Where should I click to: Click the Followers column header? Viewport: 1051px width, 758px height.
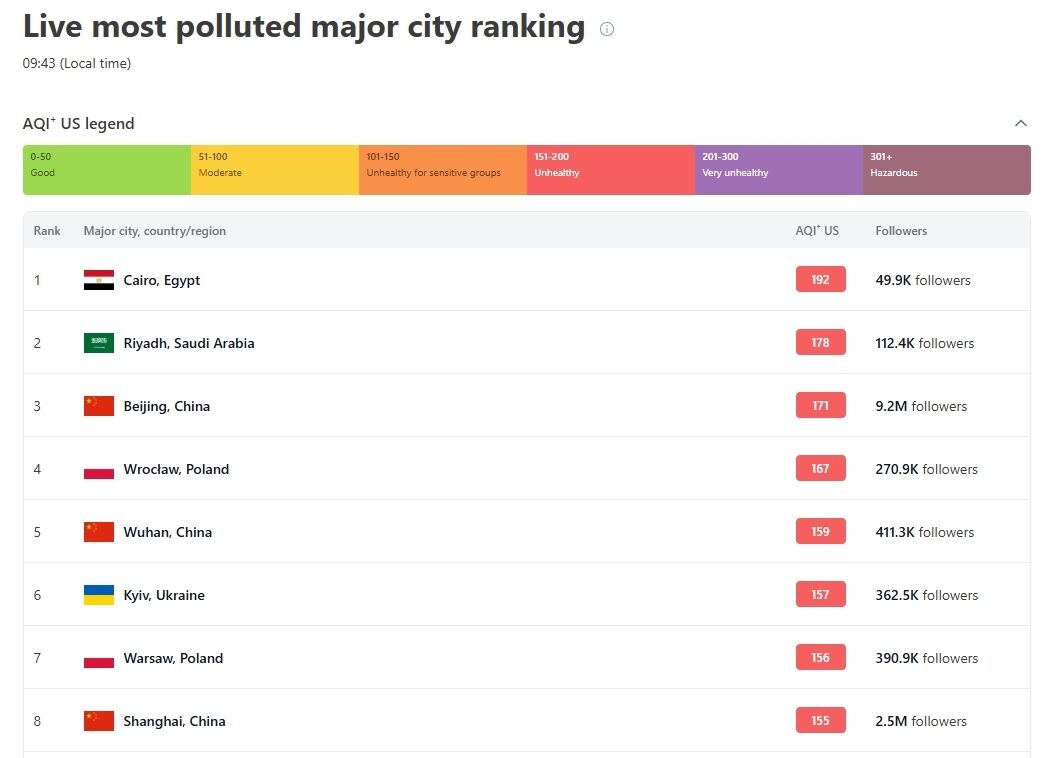point(901,231)
